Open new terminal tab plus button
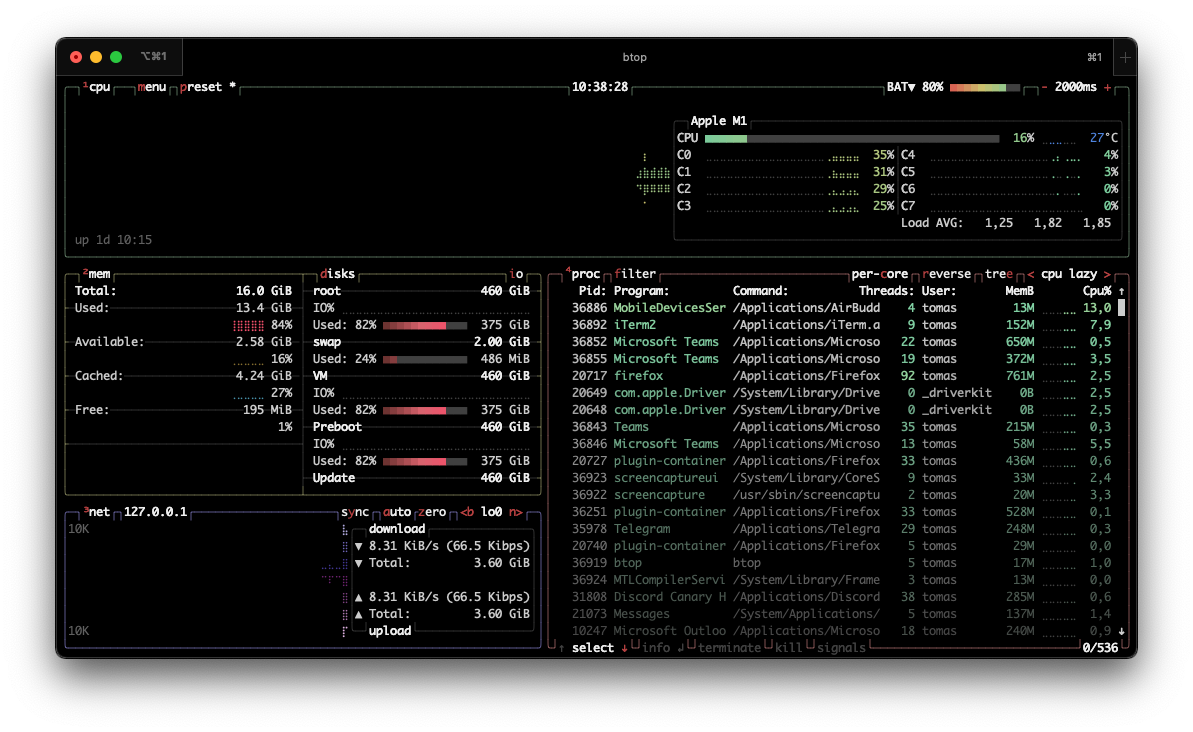This screenshot has width=1193, height=732. coord(1125,57)
